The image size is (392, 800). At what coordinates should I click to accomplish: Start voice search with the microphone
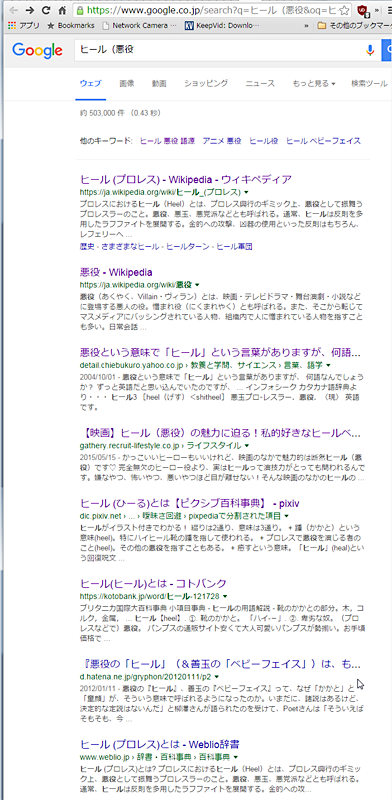[x=371, y=50]
